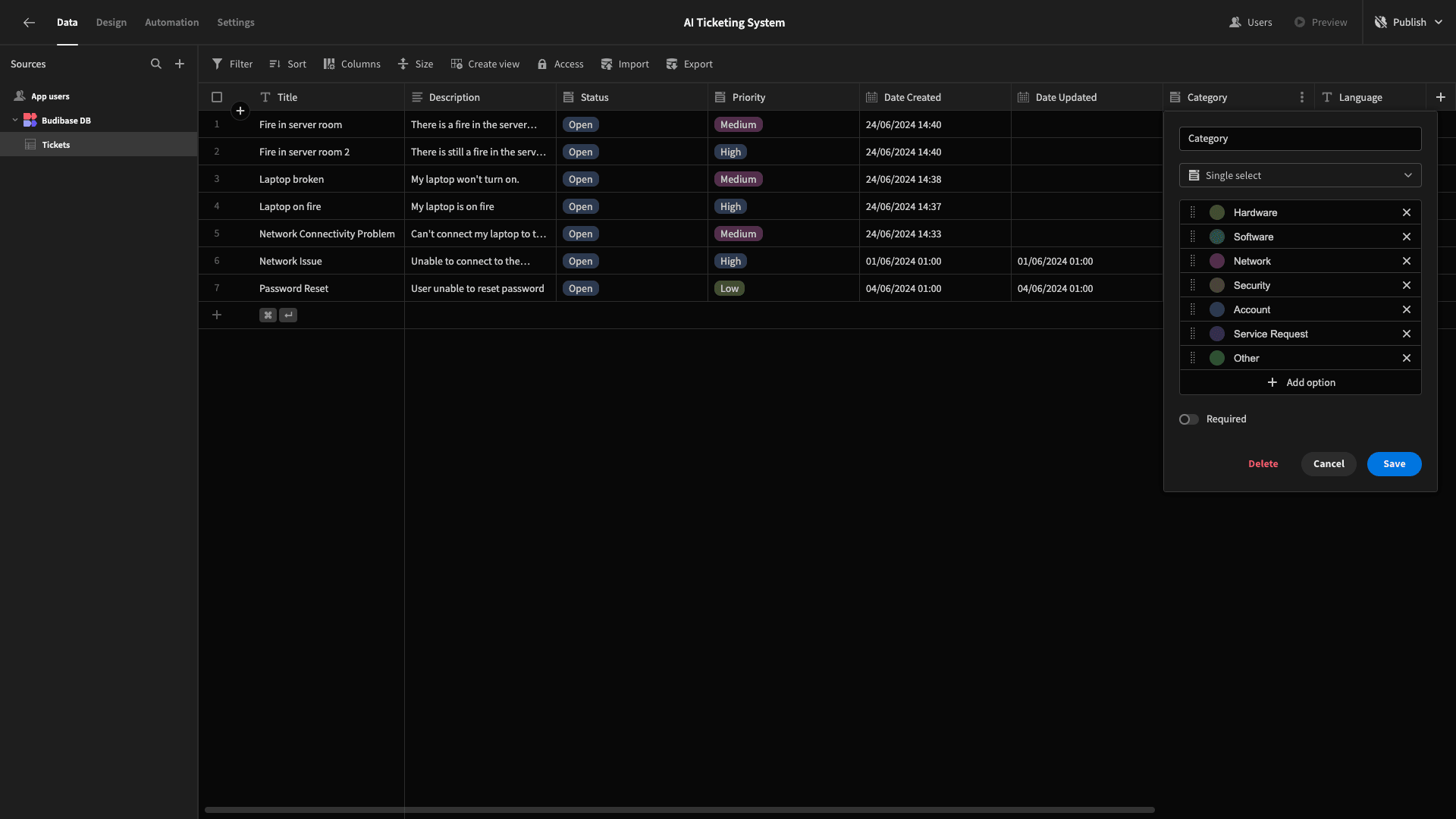
Task: Click the Cancel button
Action: point(1329,464)
